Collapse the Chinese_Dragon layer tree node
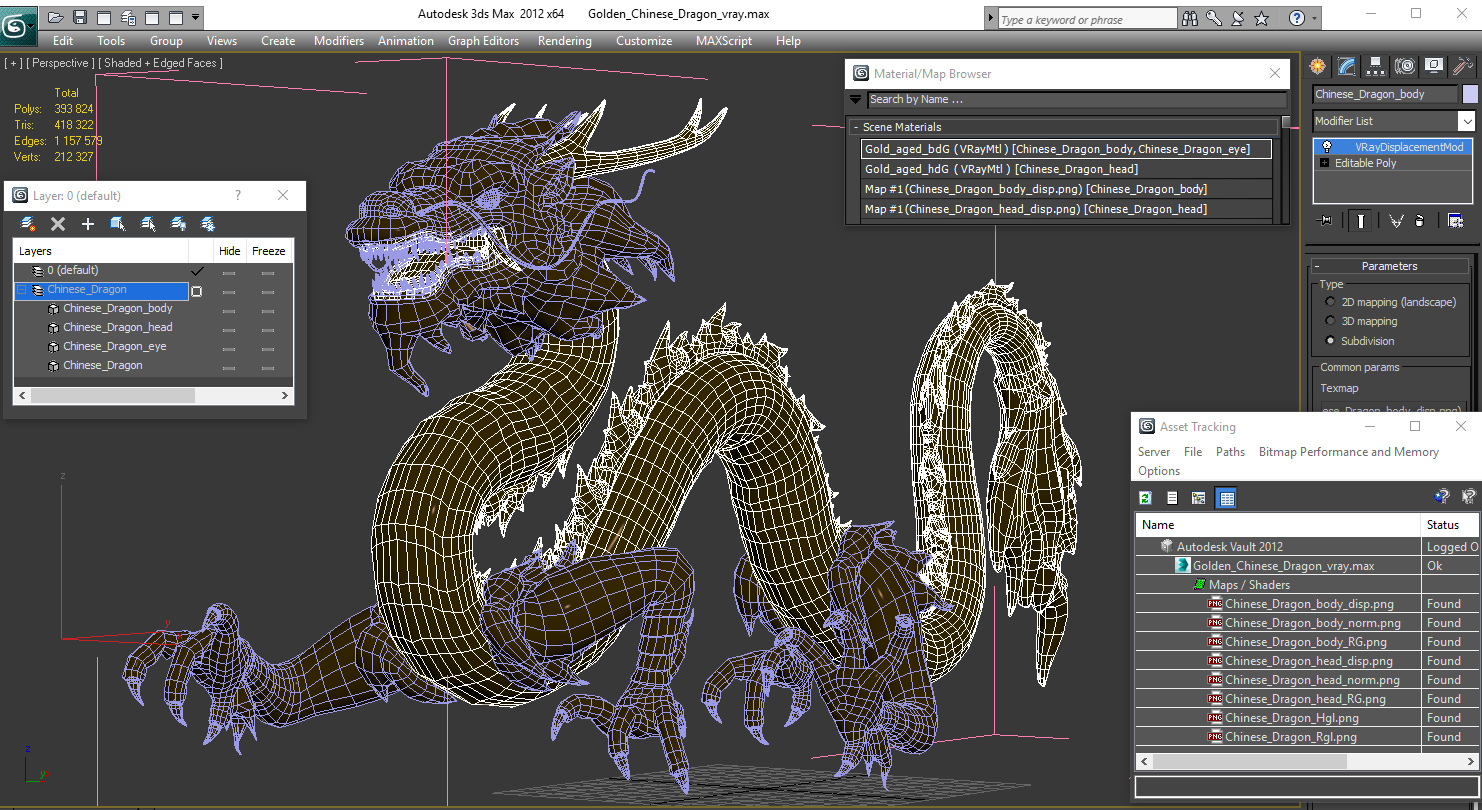Viewport: 1482px width, 810px height. pyautogui.click(x=21, y=290)
